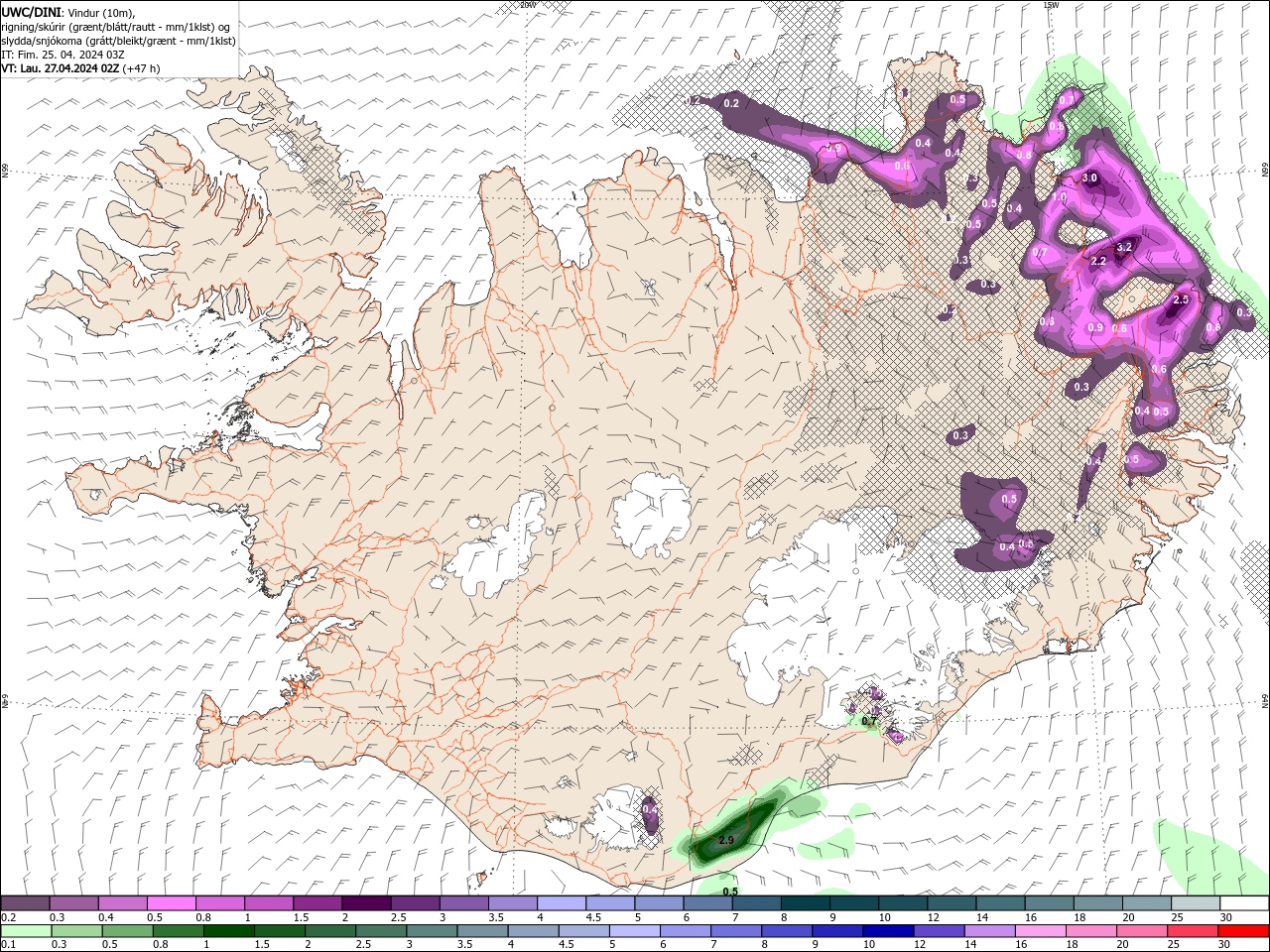Click the 'UWC/DINI: Vindur (10m),' title text
Screen dimensions: 1270x952
click(x=68, y=12)
